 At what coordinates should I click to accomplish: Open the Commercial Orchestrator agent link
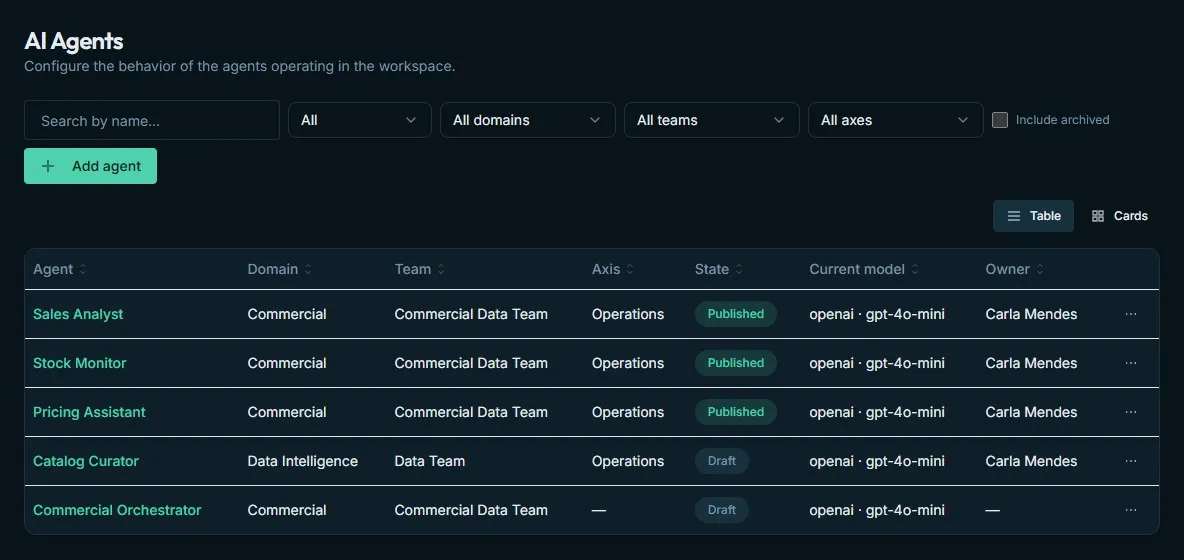(x=117, y=510)
